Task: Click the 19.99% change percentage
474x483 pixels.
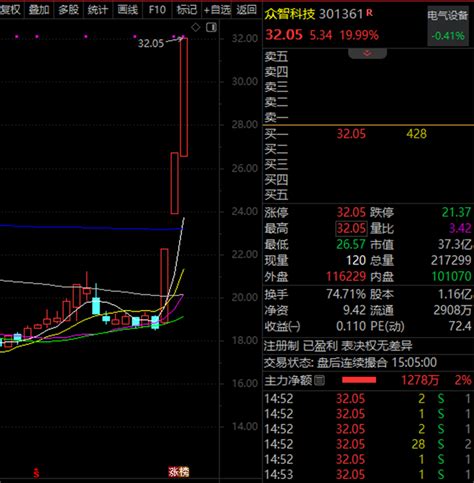Action: pos(359,35)
